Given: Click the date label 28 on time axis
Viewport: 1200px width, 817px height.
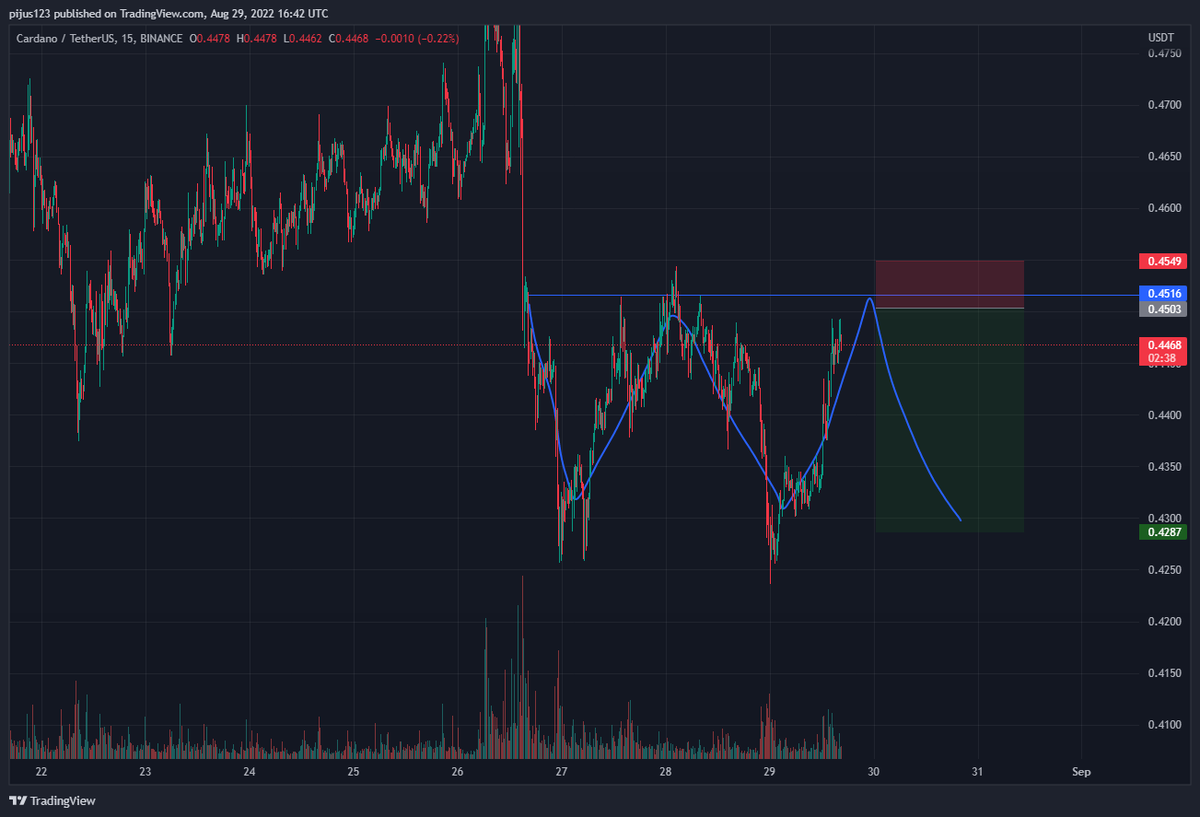Looking at the screenshot, I should [x=665, y=772].
